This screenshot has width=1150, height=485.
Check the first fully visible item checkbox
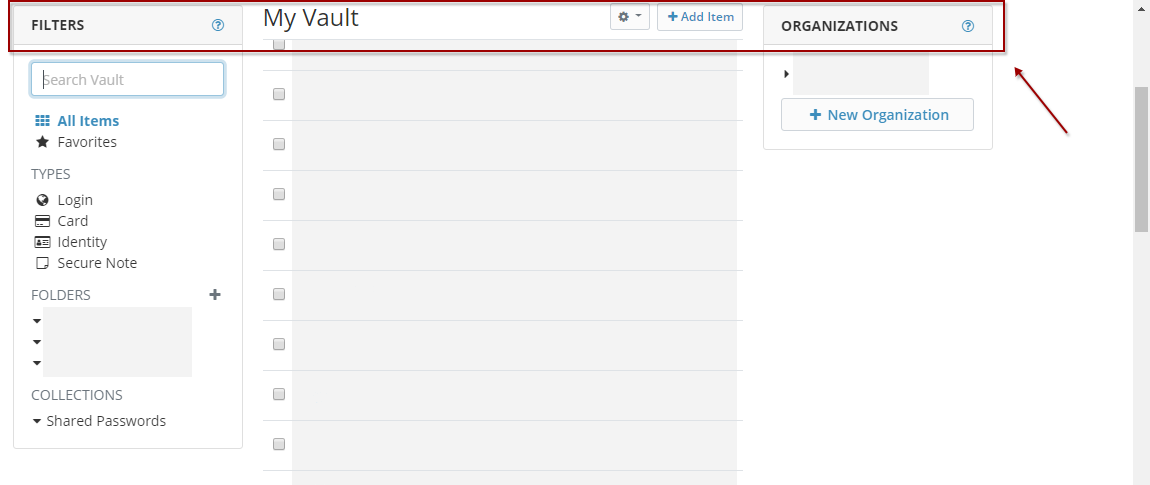279,94
